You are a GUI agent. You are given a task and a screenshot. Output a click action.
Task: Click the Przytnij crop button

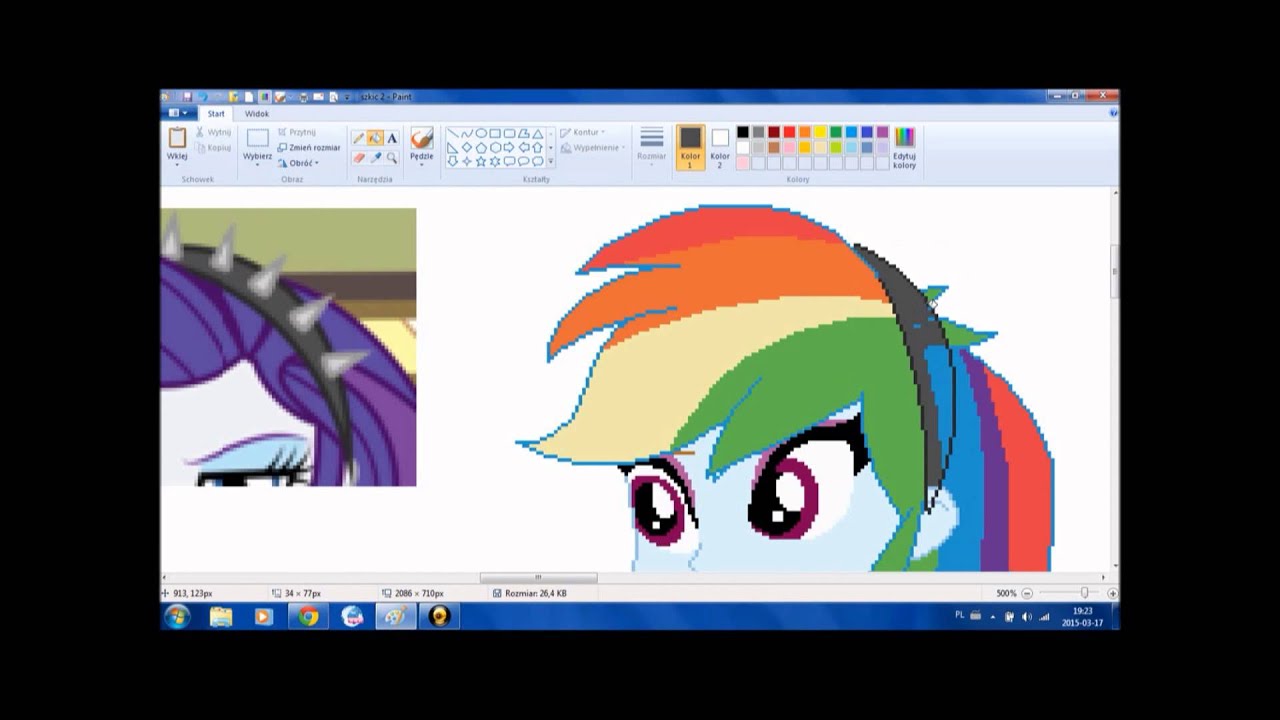tap(297, 132)
